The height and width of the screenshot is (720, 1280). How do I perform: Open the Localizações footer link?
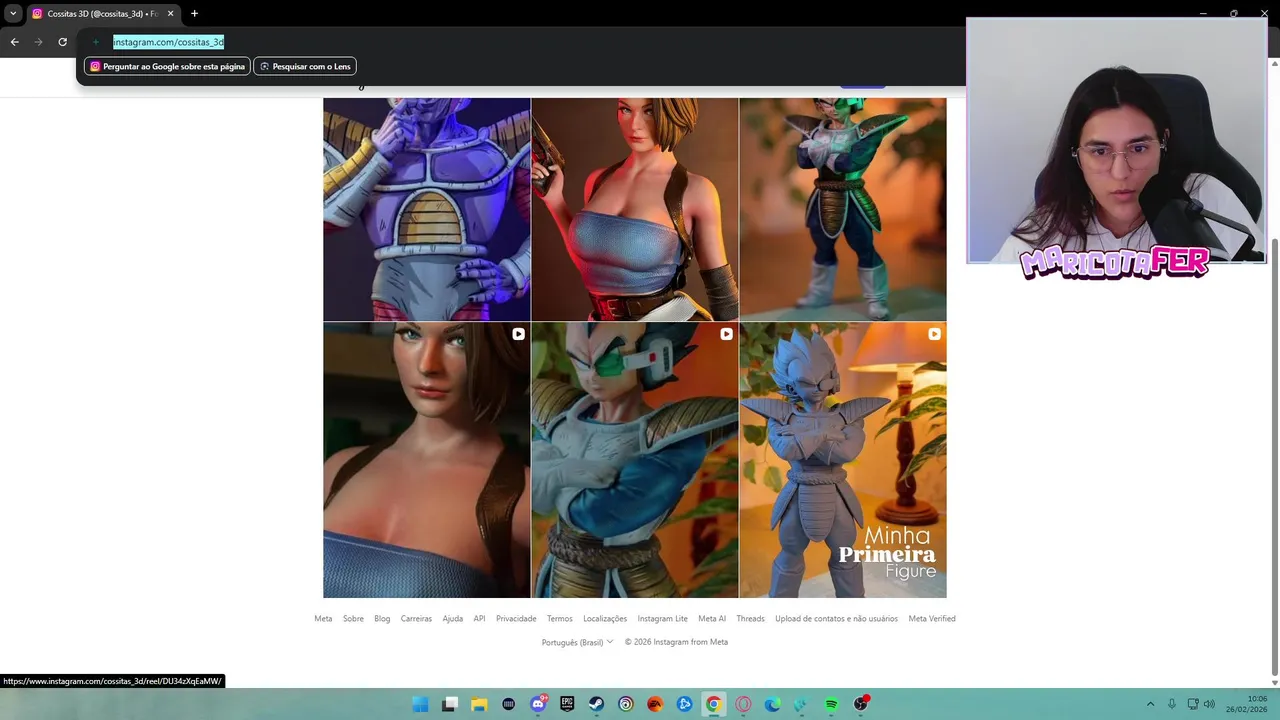605,618
